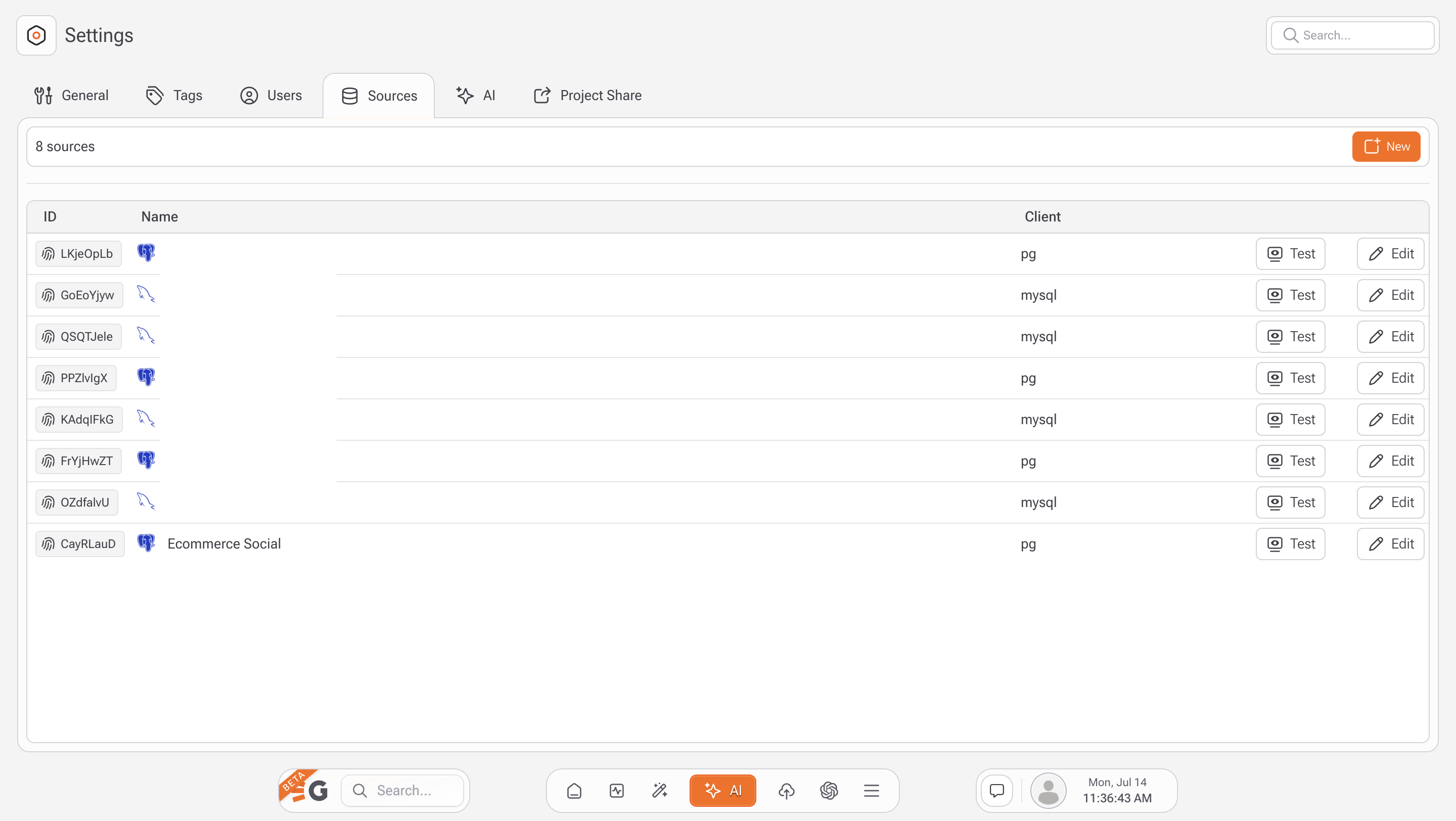Create a new source with New button
This screenshot has width=1456, height=821.
[x=1385, y=146]
